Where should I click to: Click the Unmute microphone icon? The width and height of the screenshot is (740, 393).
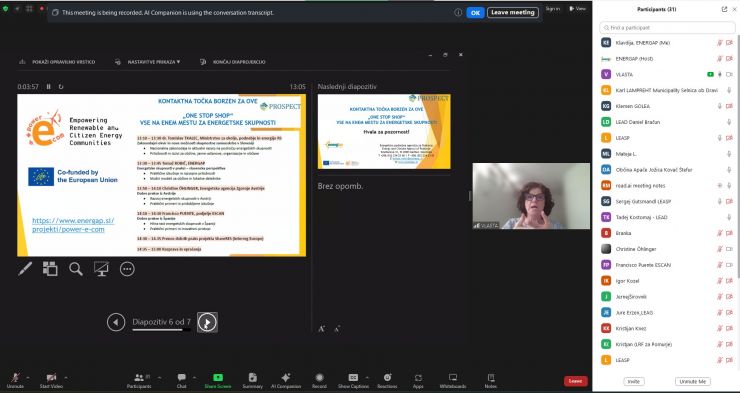(16, 377)
